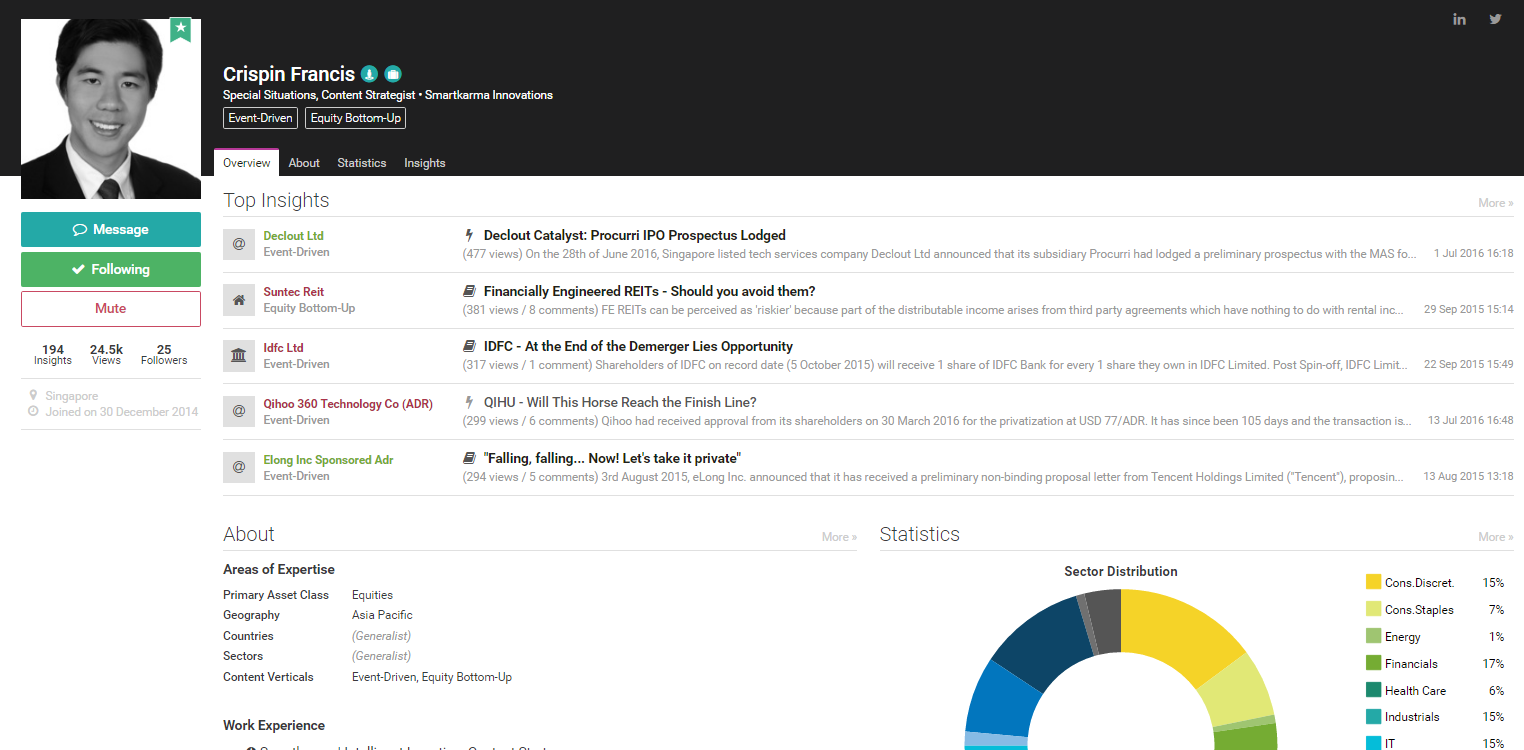Click the book icon before "Falling, falling" title
The width and height of the screenshot is (1524, 750).
click(x=469, y=459)
